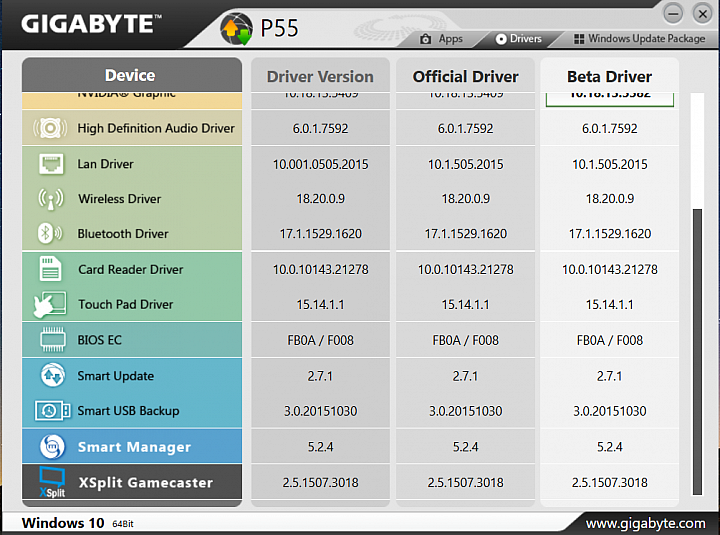
Task: Open the www.gigabyte.com link
Action: [645, 523]
